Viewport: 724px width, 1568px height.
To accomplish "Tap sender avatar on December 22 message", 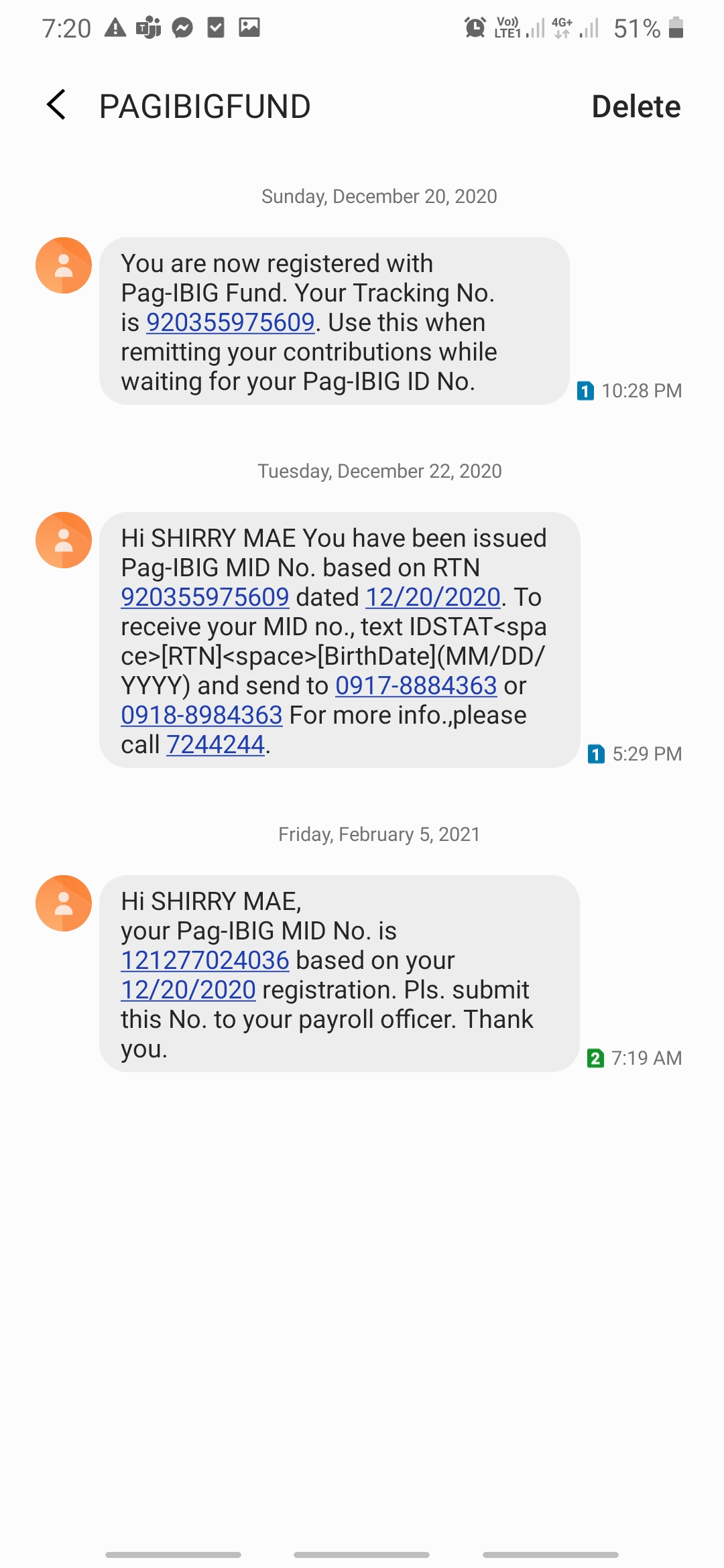I will pyautogui.click(x=64, y=540).
